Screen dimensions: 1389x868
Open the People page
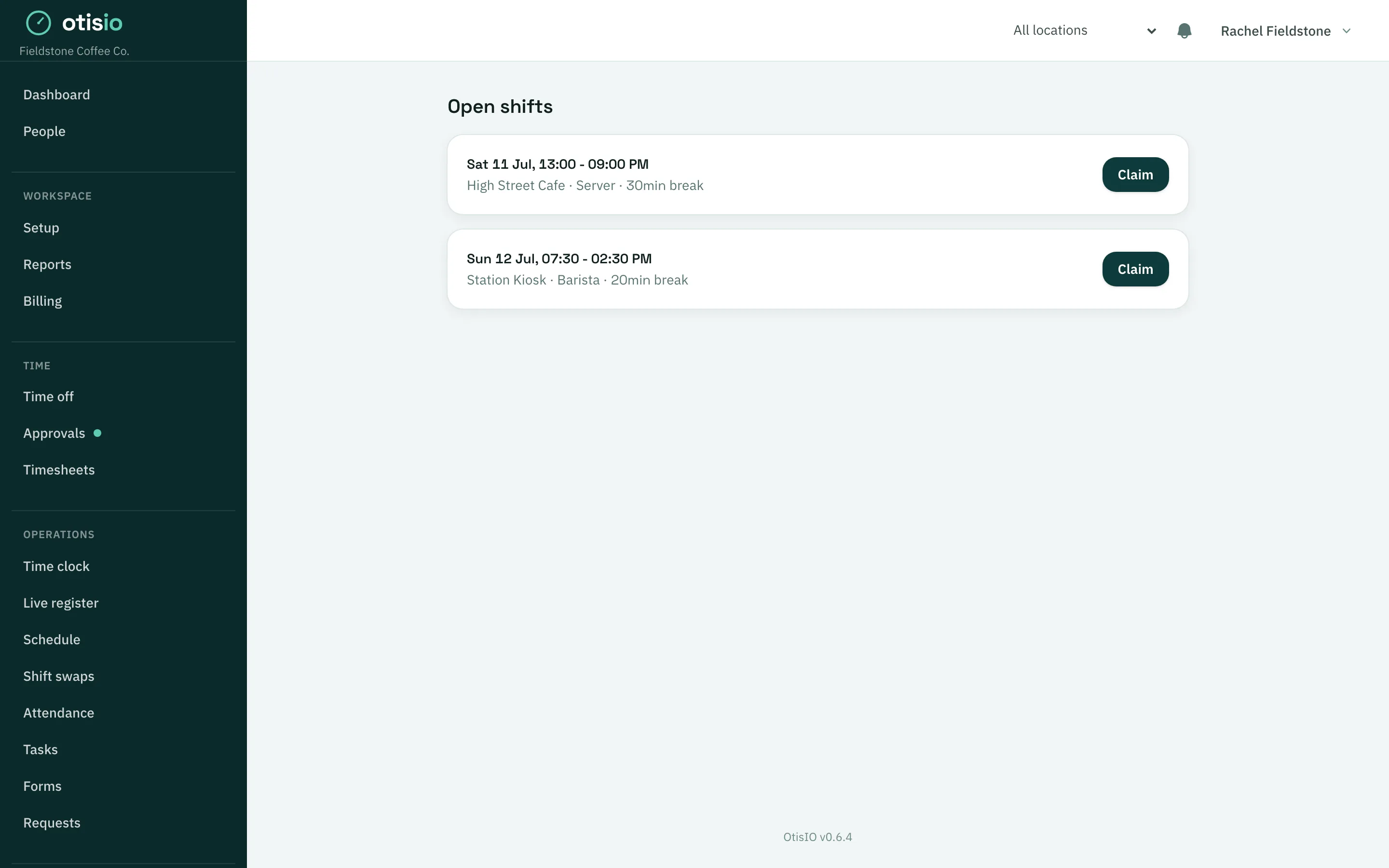click(x=44, y=132)
